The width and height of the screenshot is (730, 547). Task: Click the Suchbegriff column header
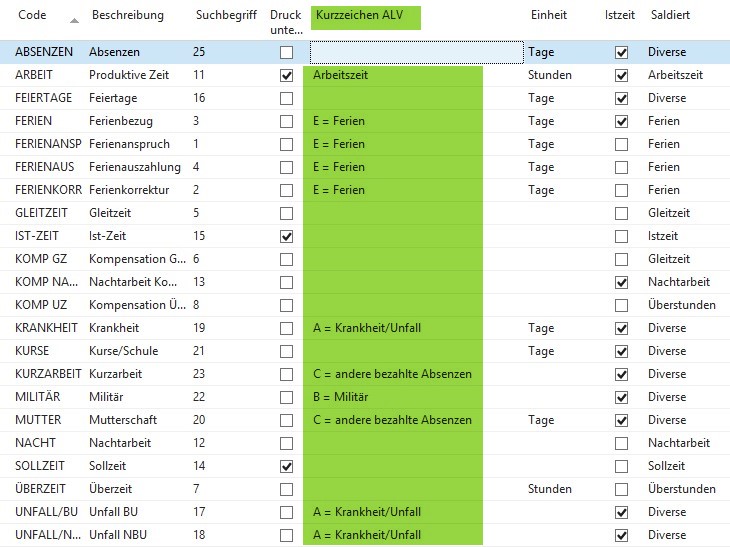pos(226,16)
